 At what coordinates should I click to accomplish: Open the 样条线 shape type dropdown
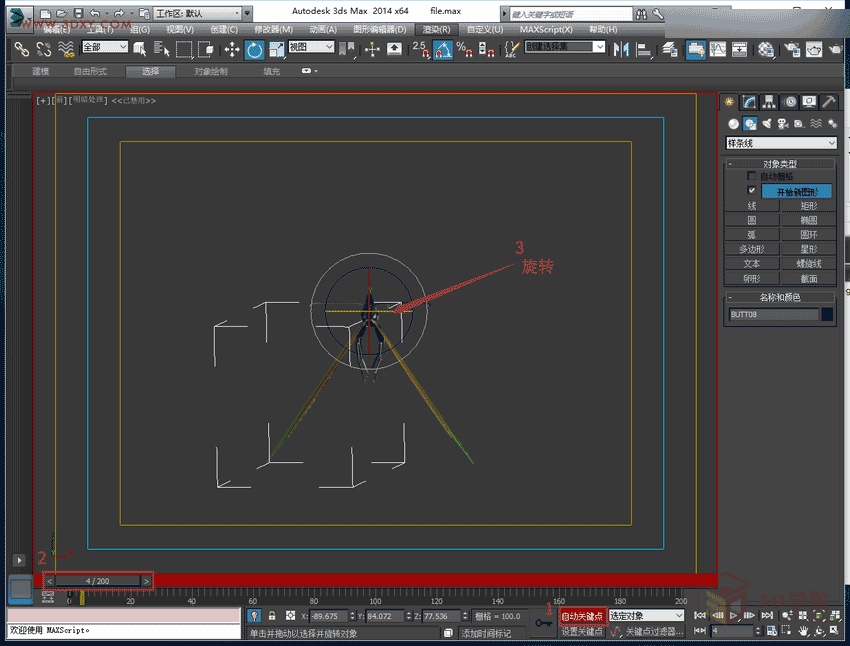pyautogui.click(x=780, y=143)
